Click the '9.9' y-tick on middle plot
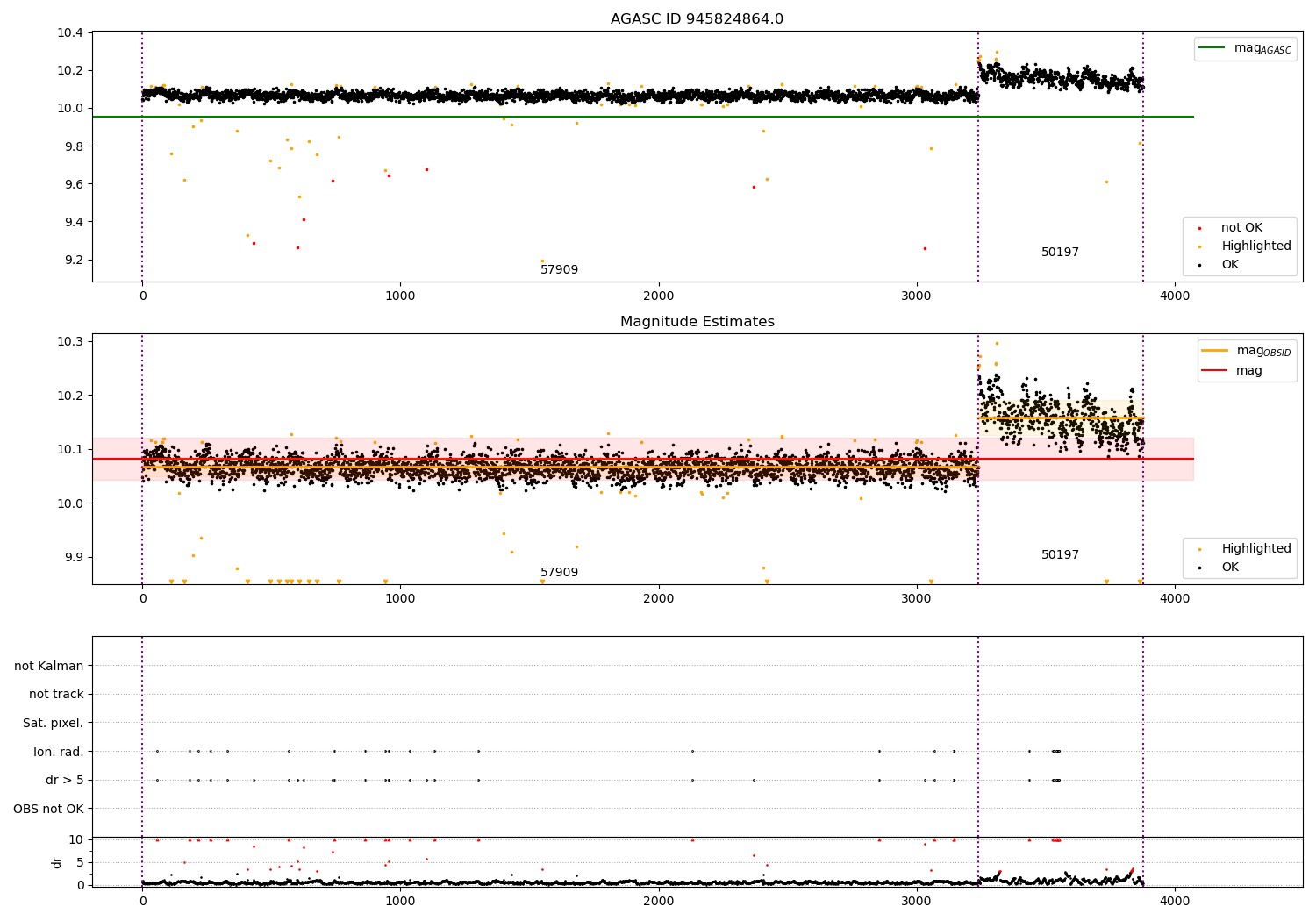 (74, 557)
